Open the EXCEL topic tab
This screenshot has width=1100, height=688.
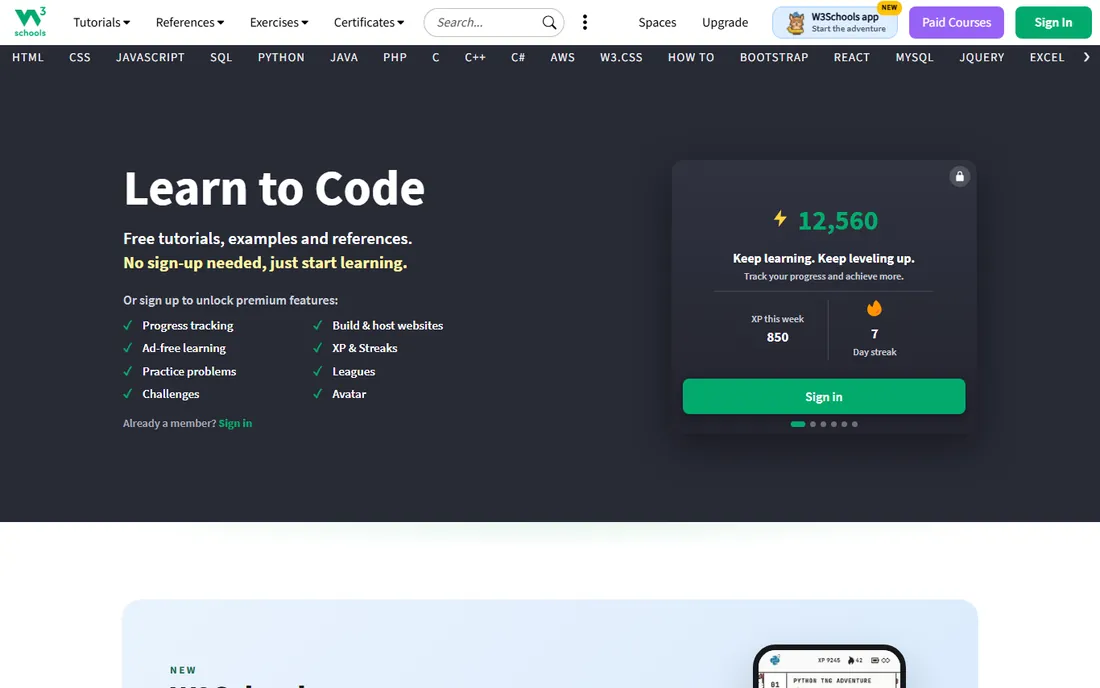1047,58
